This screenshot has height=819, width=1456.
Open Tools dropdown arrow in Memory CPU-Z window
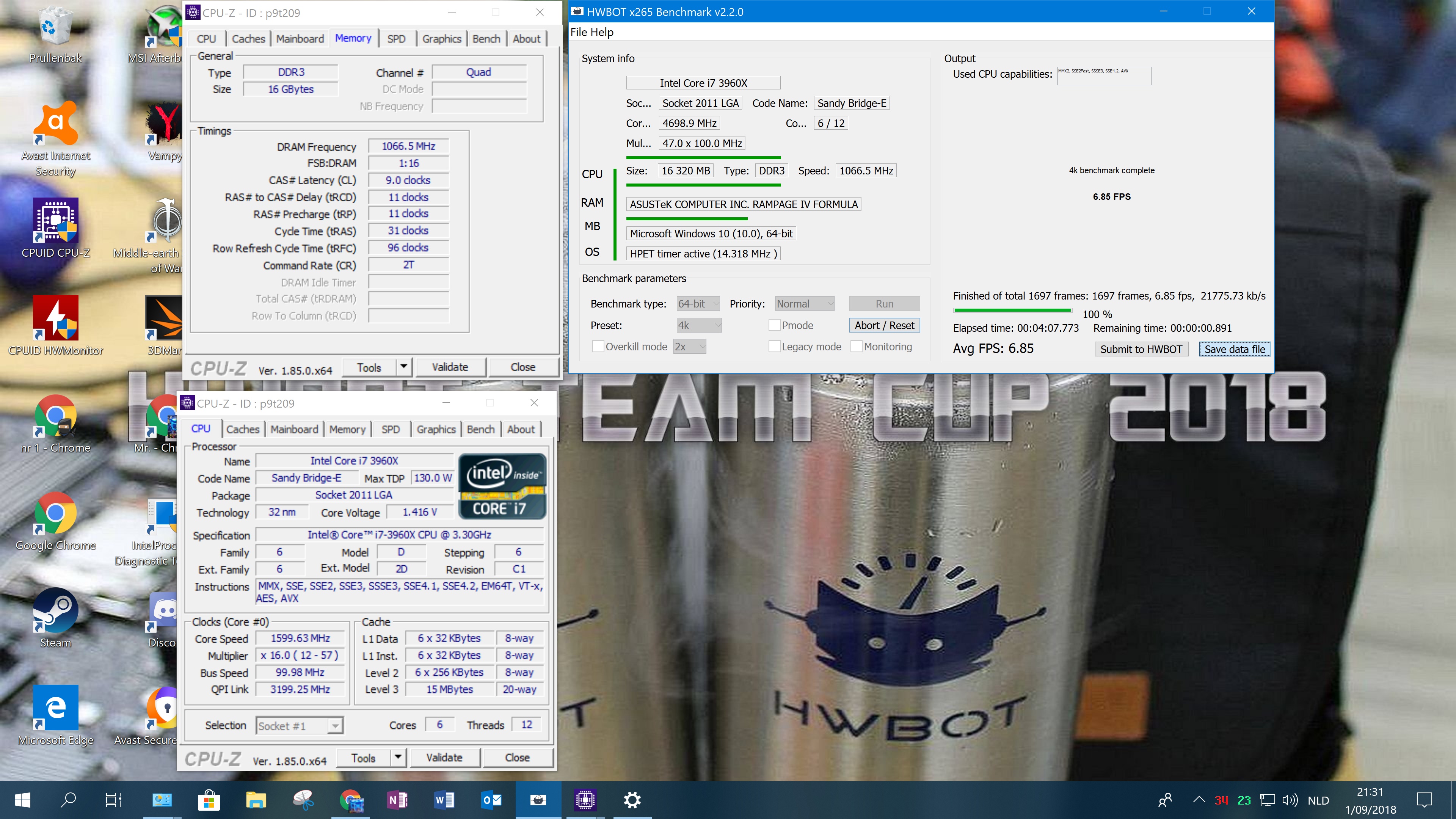tap(403, 367)
